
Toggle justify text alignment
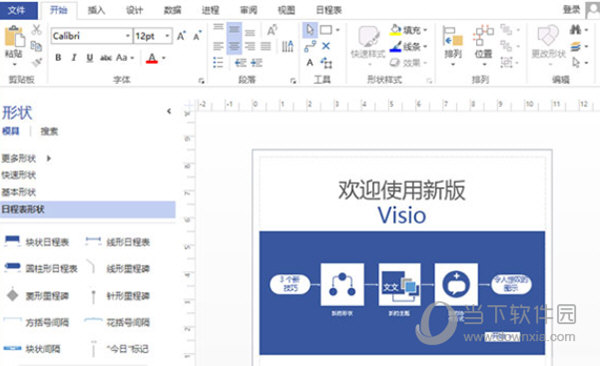click(266, 47)
